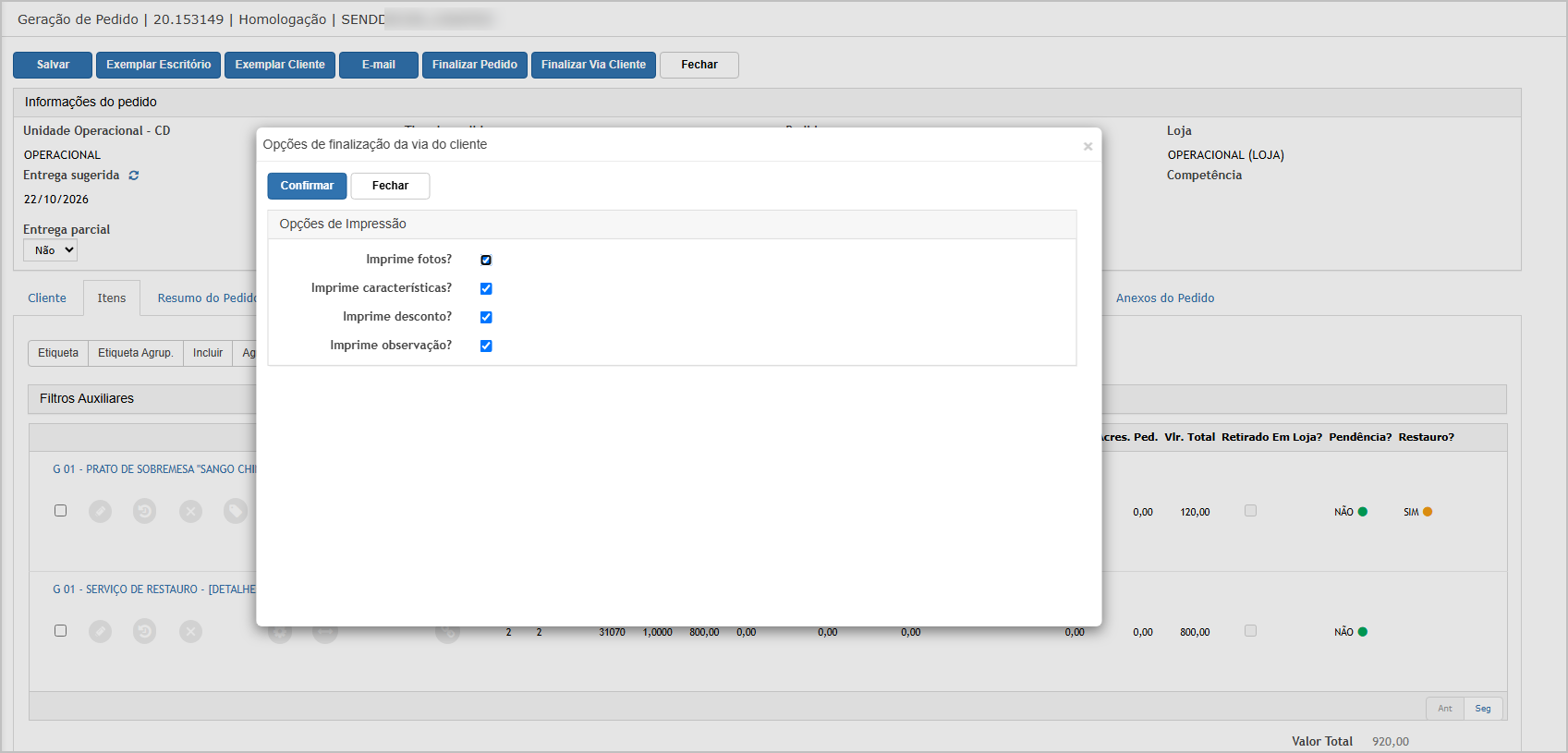Image resolution: width=1568 pixels, height=753 pixels.
Task: Click the orange Restauro 'SIM' status dot
Action: pyautogui.click(x=1428, y=512)
